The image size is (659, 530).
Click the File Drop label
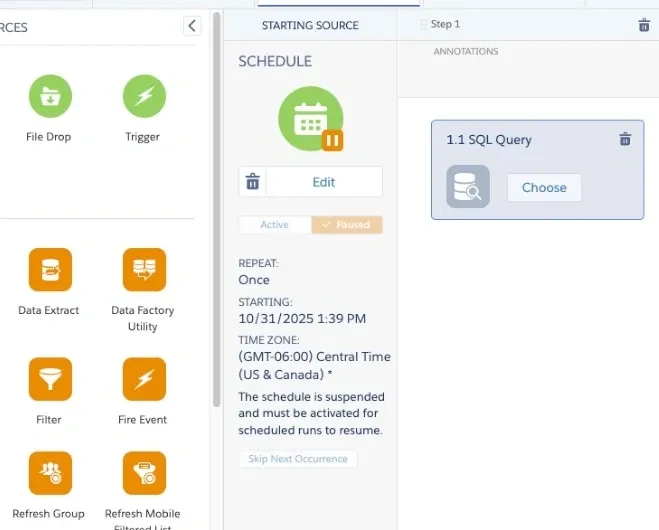pos(48,137)
